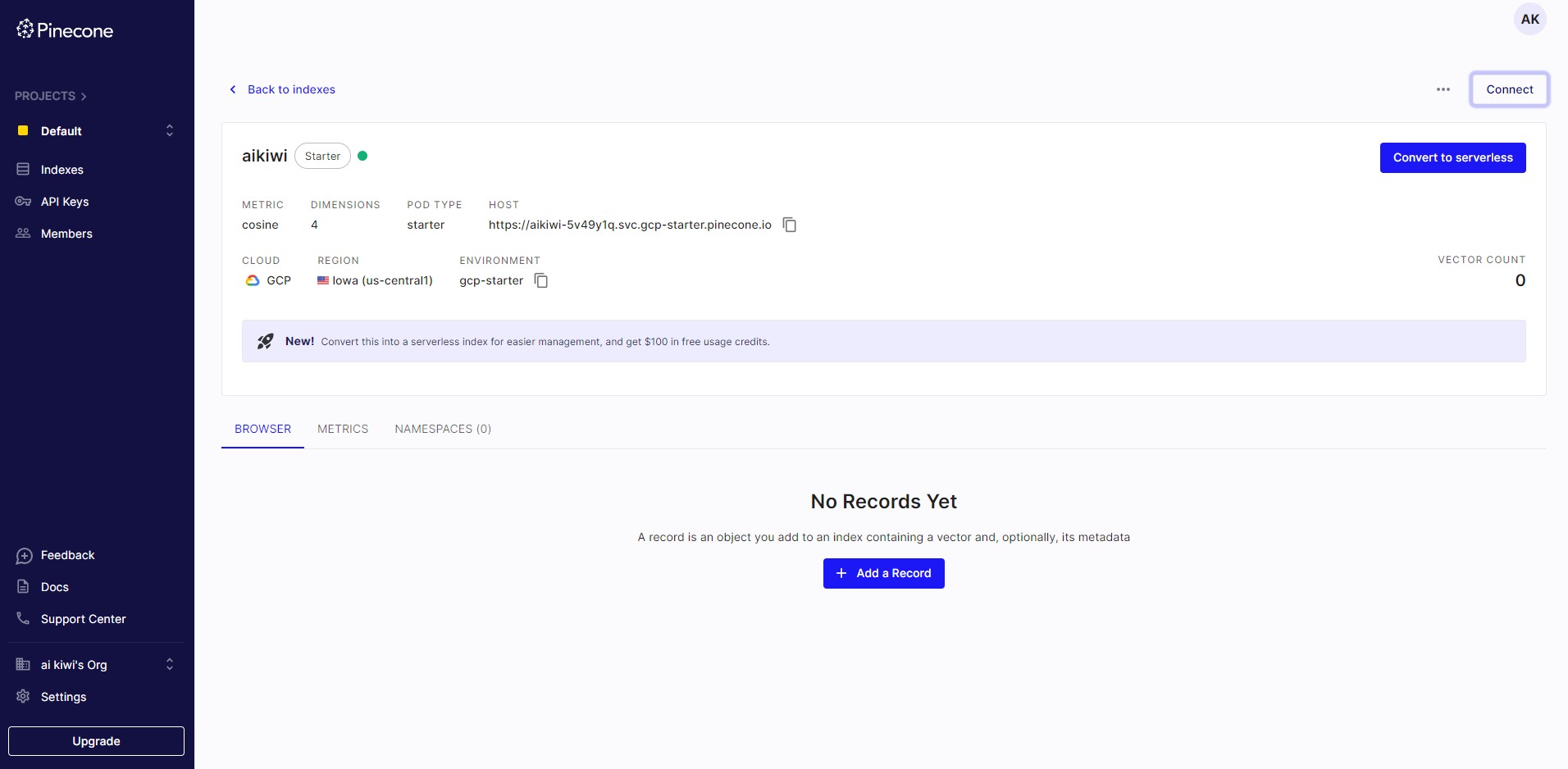The height and width of the screenshot is (769, 1568).
Task: Click the Starter plan badge
Action: click(x=322, y=156)
